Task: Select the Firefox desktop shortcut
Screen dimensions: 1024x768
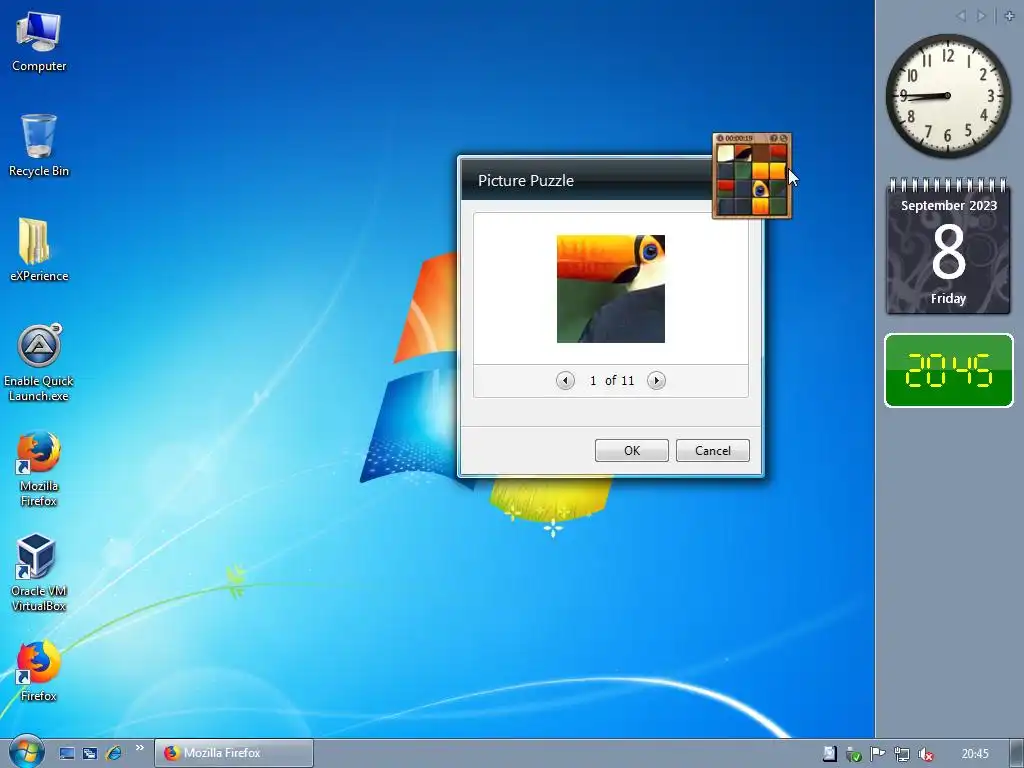Action: (39, 671)
